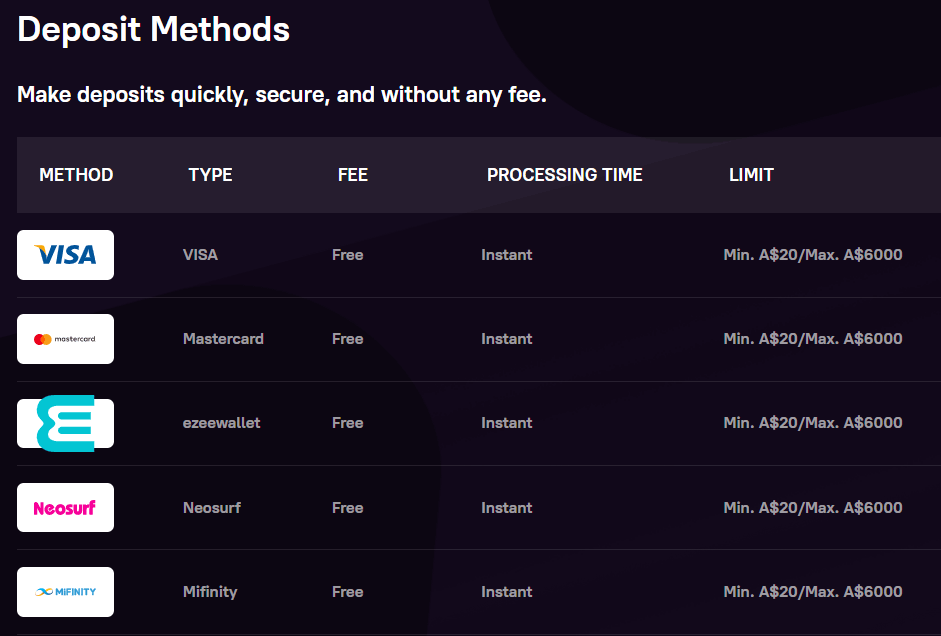
Task: Select the Mifinity type cell
Action: click(x=210, y=592)
